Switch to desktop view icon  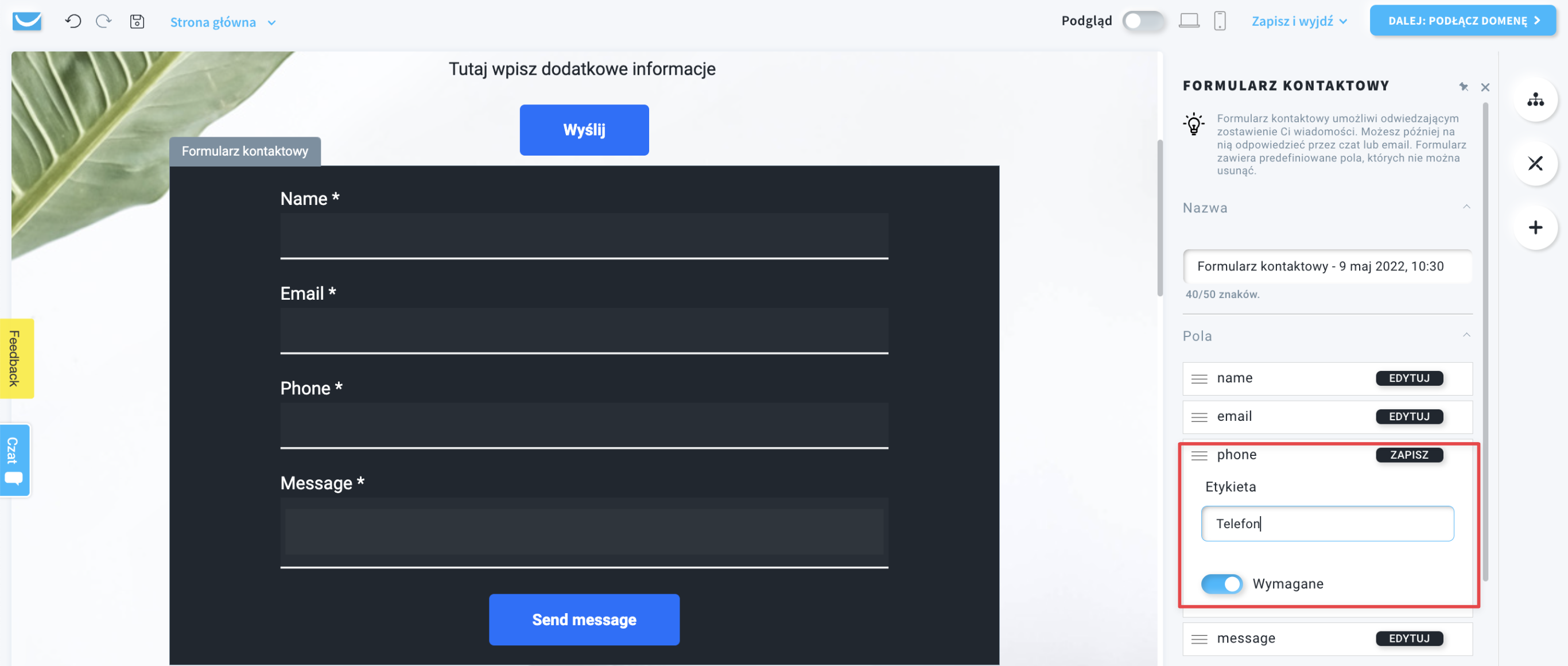[x=1189, y=21]
